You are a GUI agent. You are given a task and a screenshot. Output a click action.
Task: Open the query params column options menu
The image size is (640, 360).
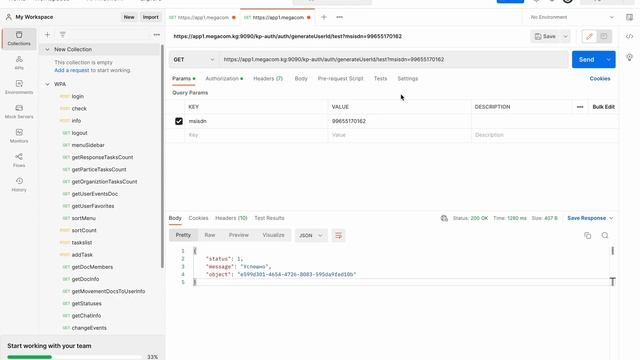click(x=580, y=107)
